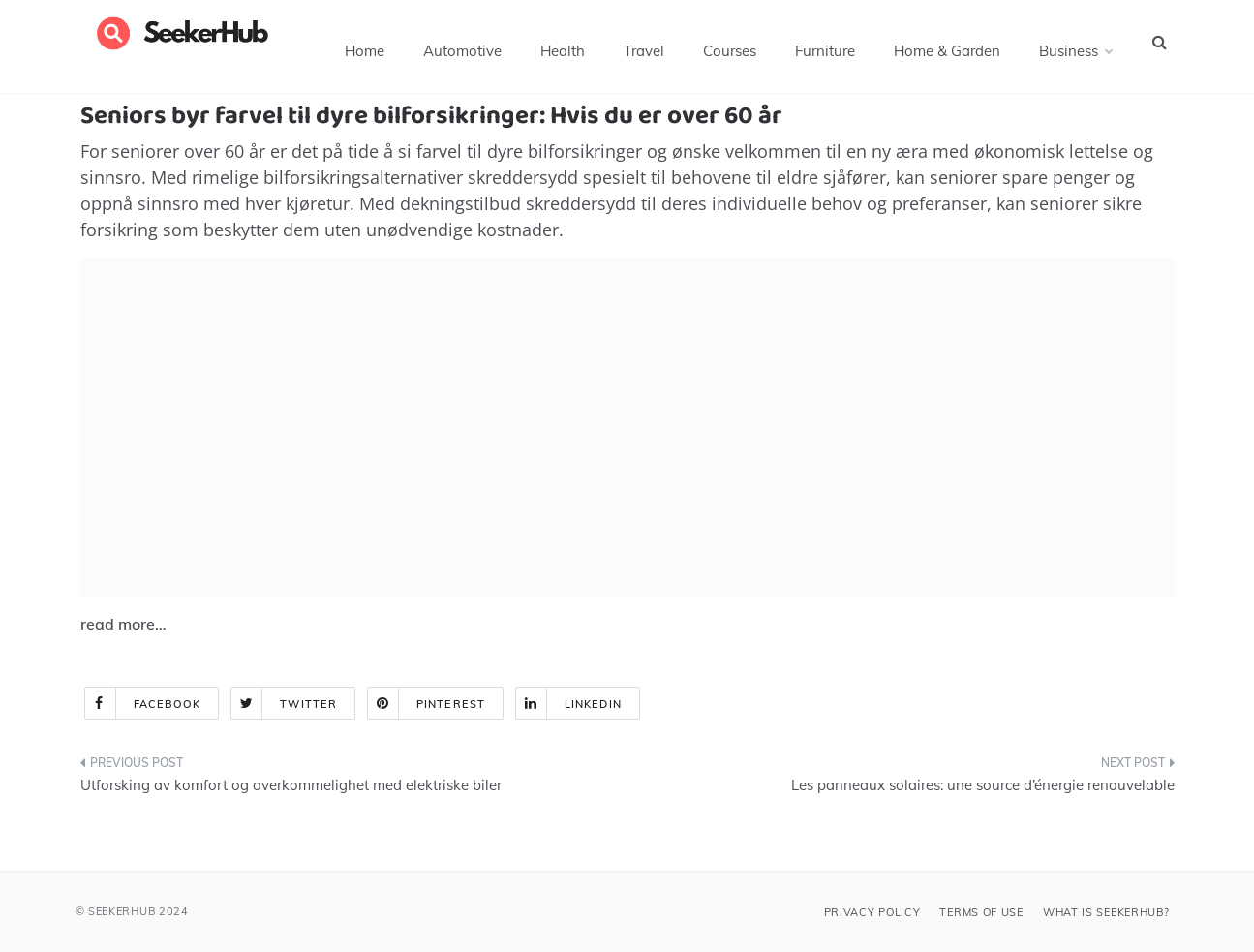
Task: Click What Is SeekerHub? footer link
Action: point(1106,912)
